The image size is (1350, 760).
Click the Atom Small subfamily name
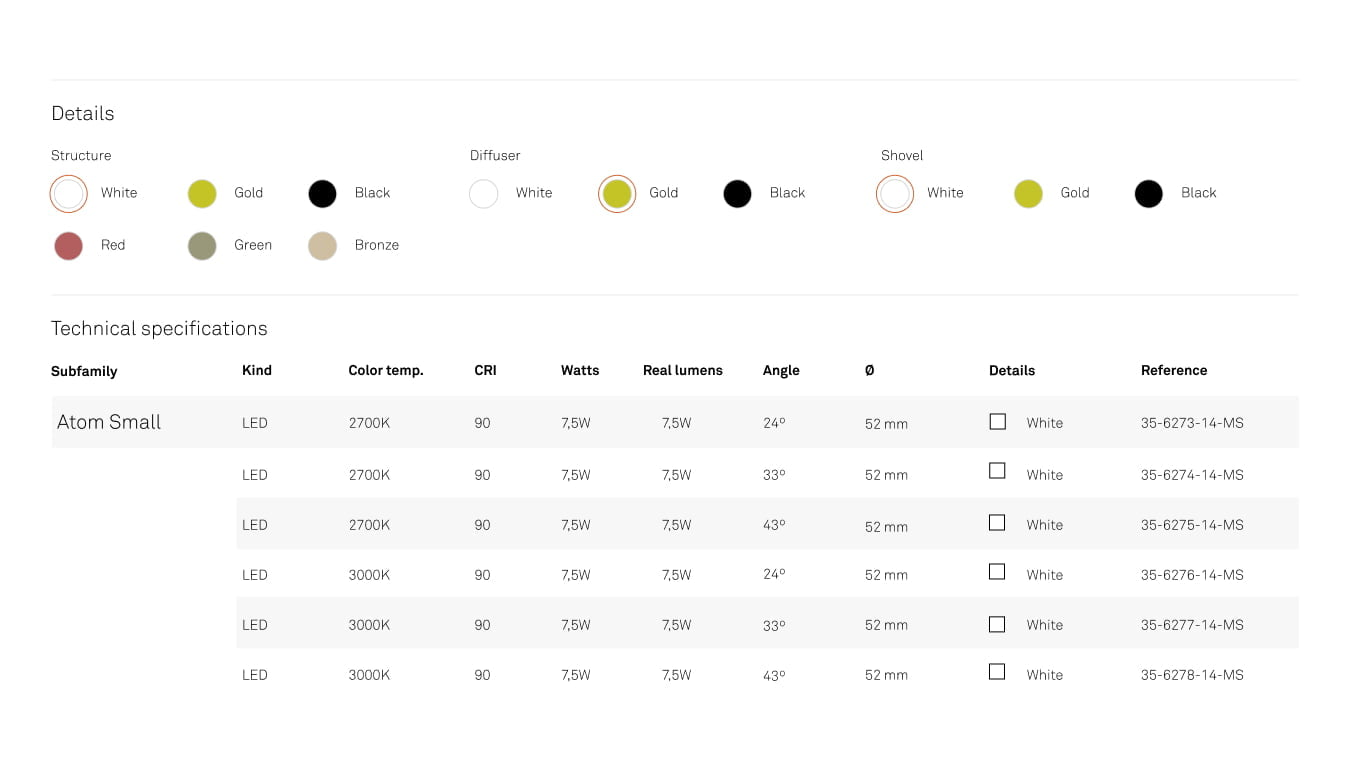click(109, 422)
